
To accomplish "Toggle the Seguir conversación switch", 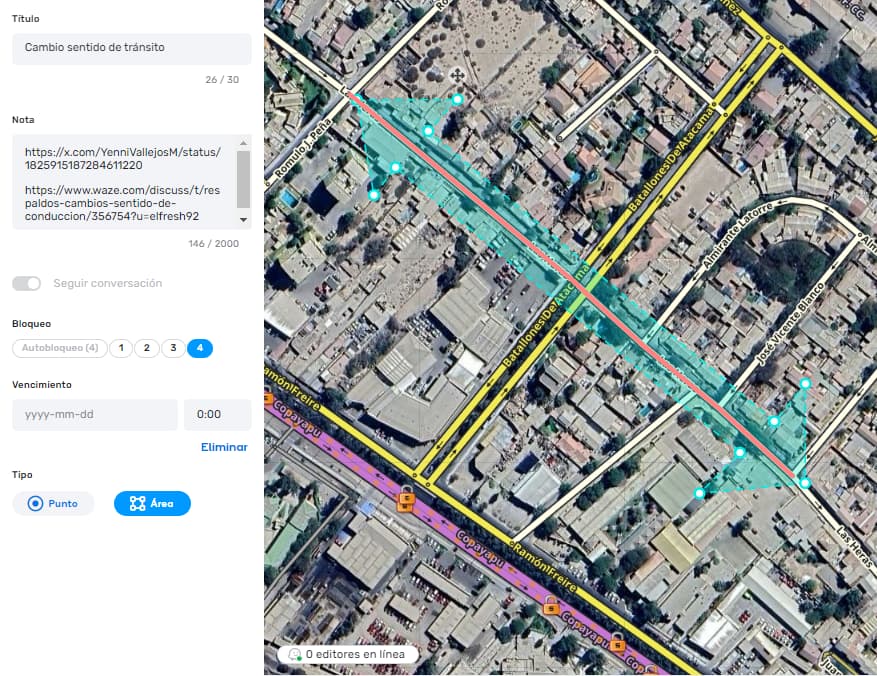I will (27, 283).
